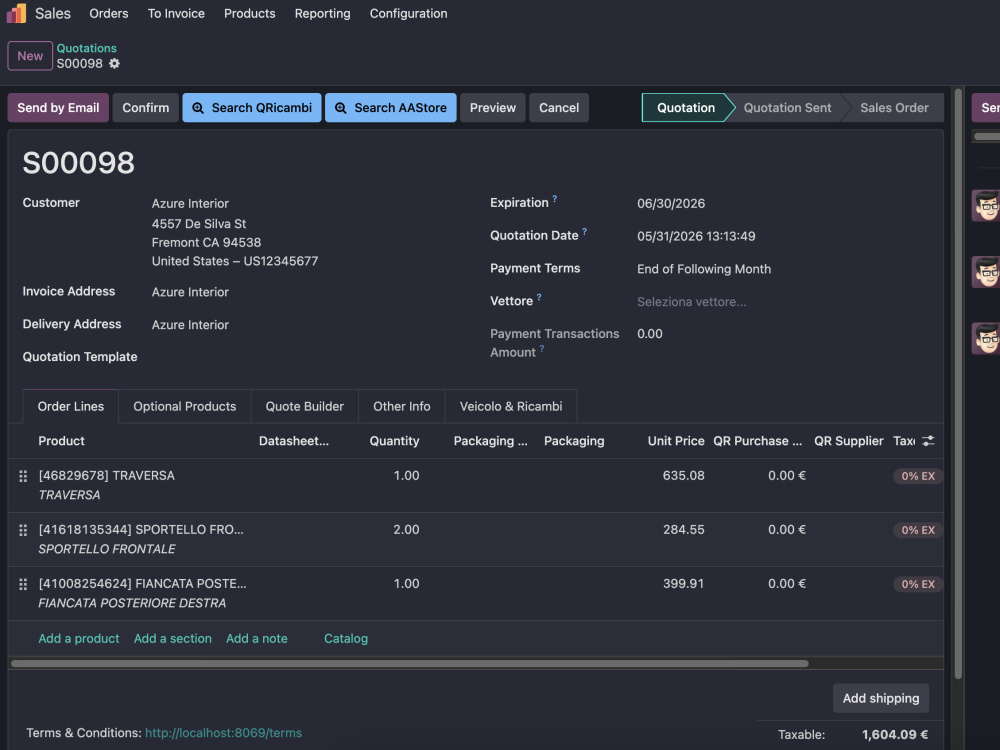
Task: Set status to Sales Order
Action: point(894,108)
